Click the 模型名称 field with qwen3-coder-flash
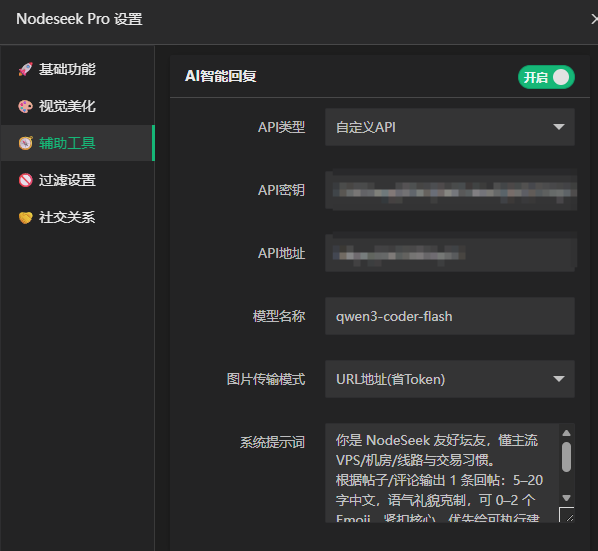 (450, 316)
